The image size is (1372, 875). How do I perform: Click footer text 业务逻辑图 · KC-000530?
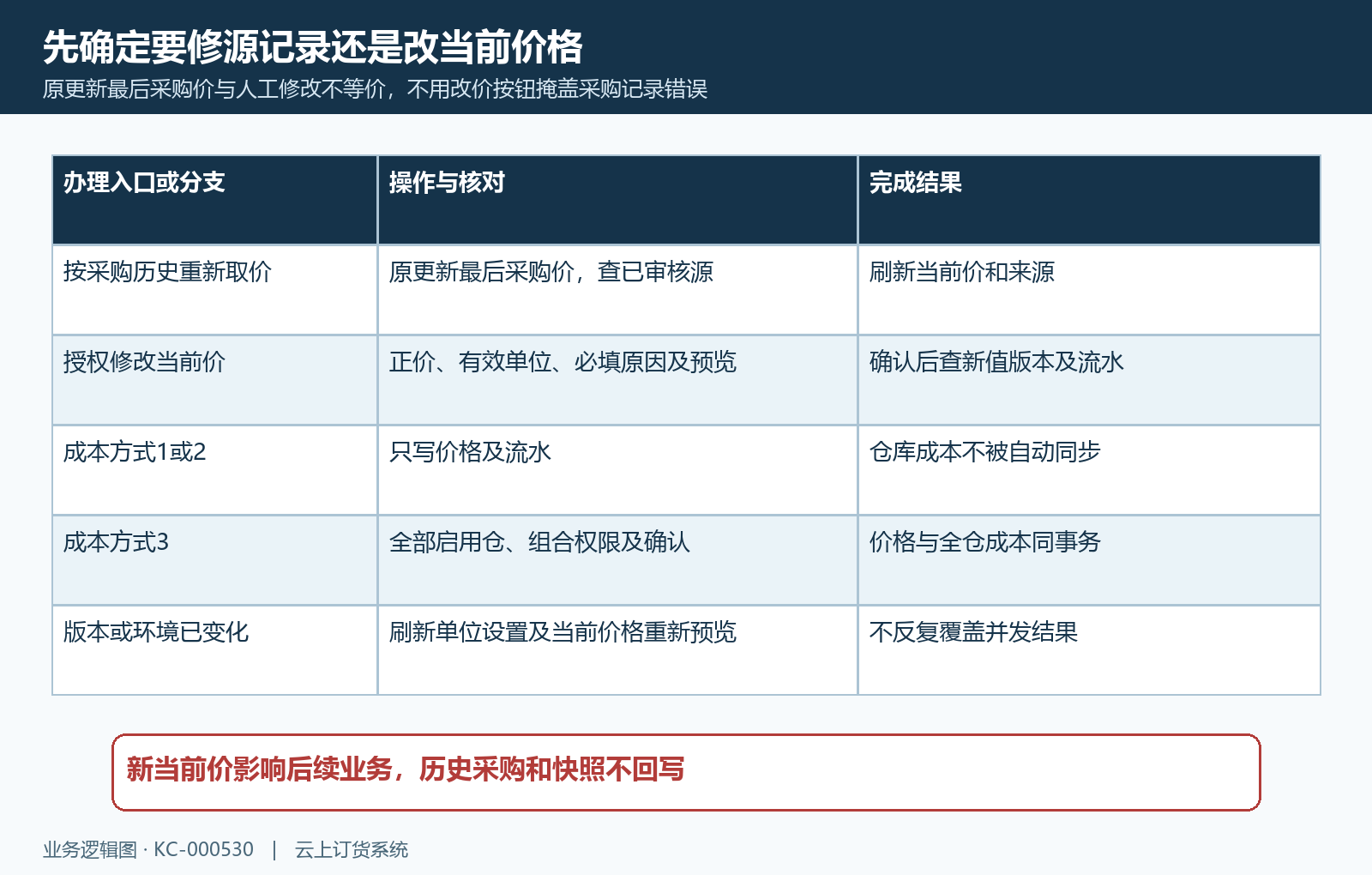[x=148, y=849]
